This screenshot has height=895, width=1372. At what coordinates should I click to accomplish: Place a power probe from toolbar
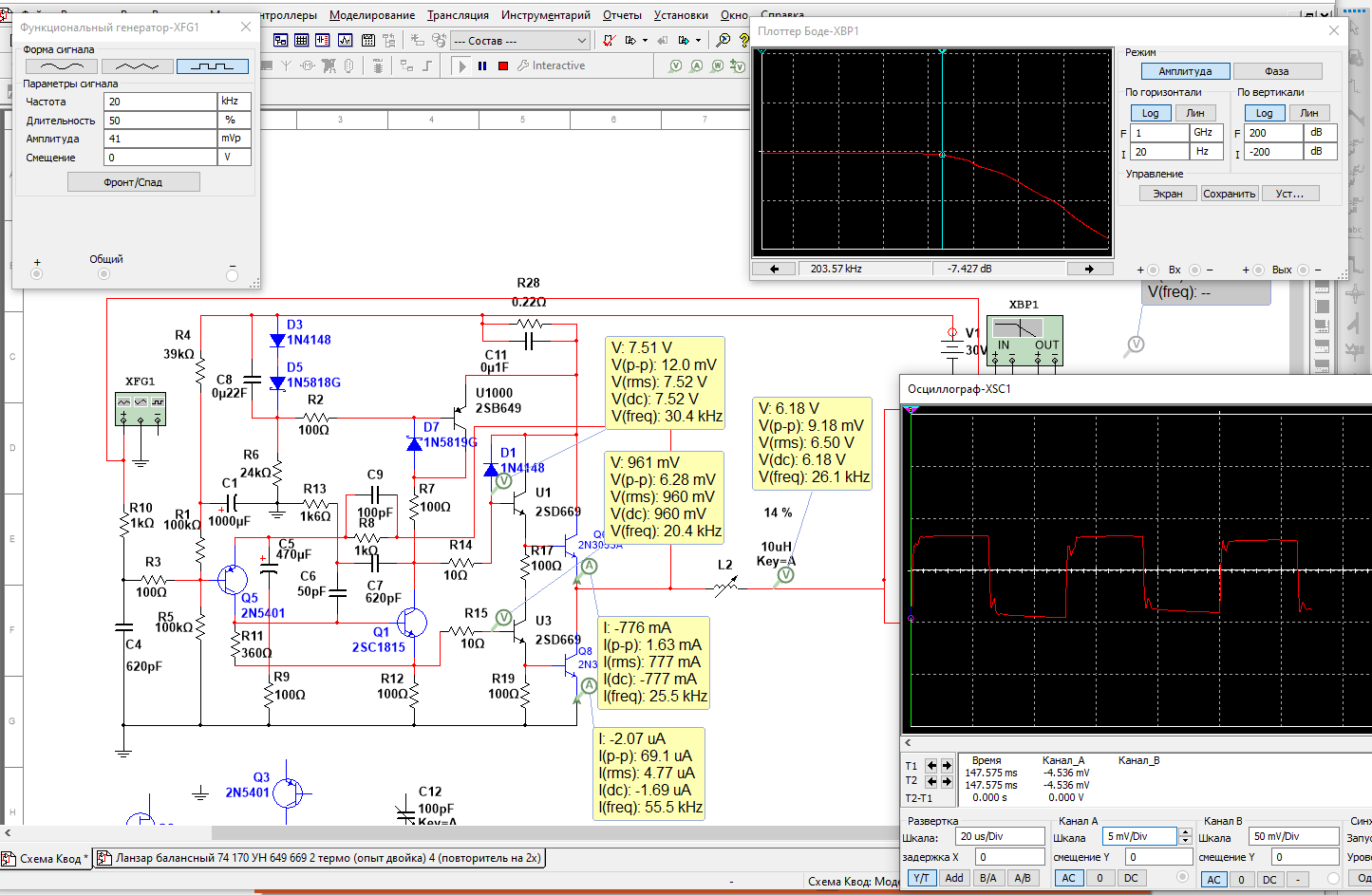point(718,65)
